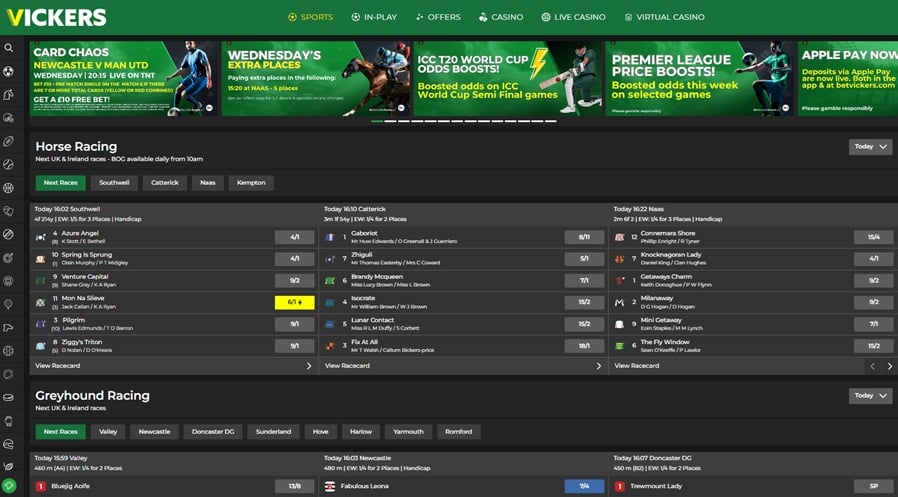
Task: Select the Naas meeting filter
Action: [x=208, y=183]
